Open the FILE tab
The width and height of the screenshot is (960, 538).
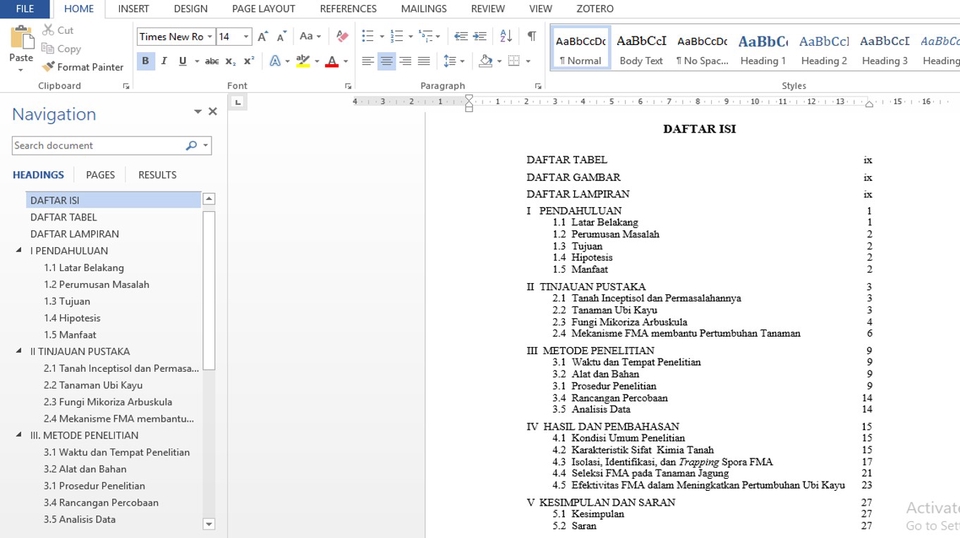[x=25, y=9]
